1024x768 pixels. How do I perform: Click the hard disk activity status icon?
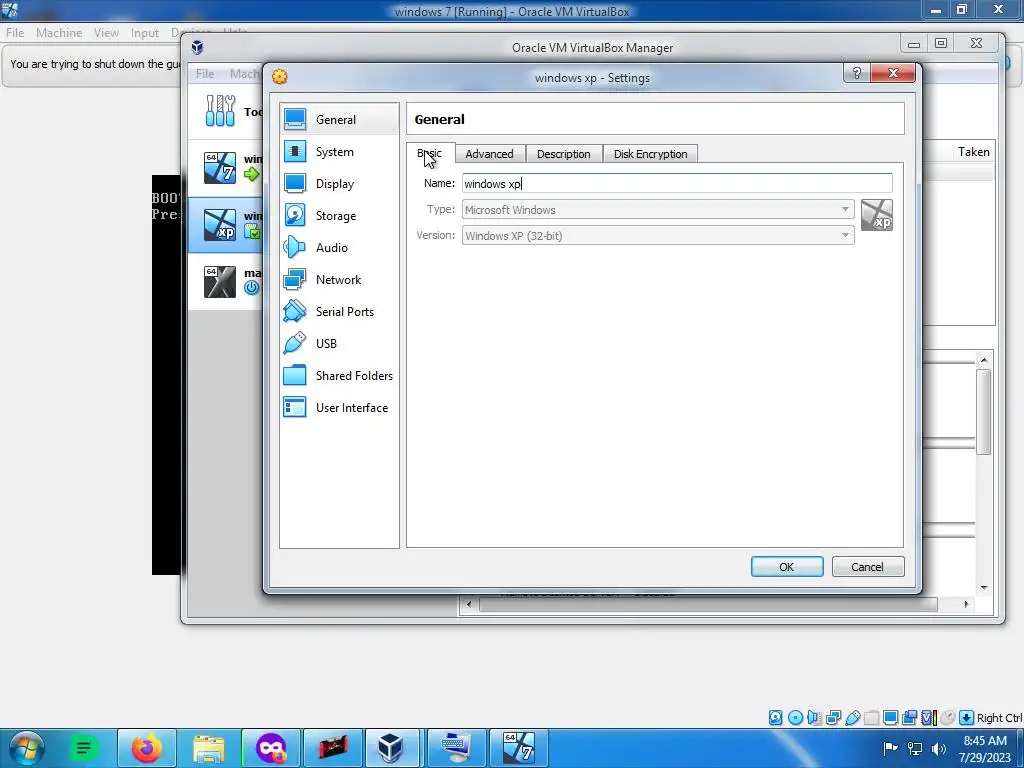(775, 718)
